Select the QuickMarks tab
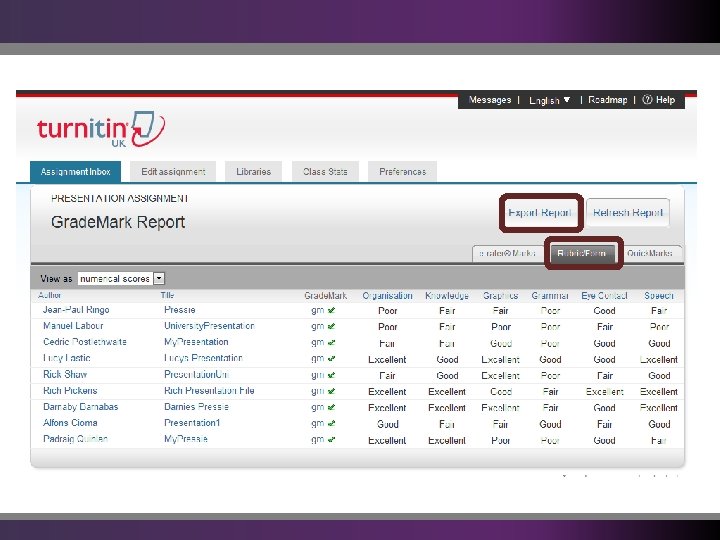Screen dimensions: 720x540 pyautogui.click(x=649, y=253)
